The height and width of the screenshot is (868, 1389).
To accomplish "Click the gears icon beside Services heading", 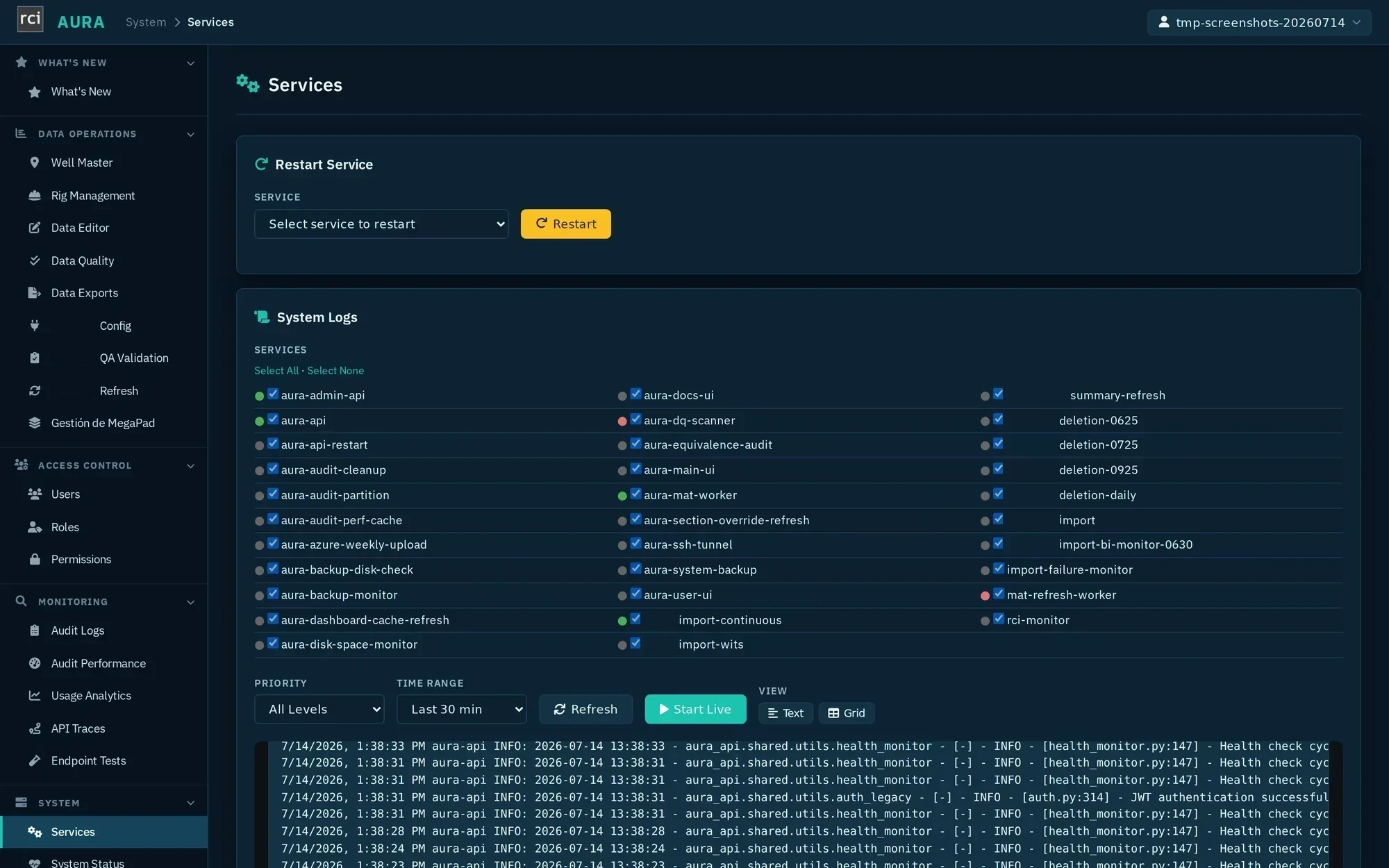I will [247, 83].
